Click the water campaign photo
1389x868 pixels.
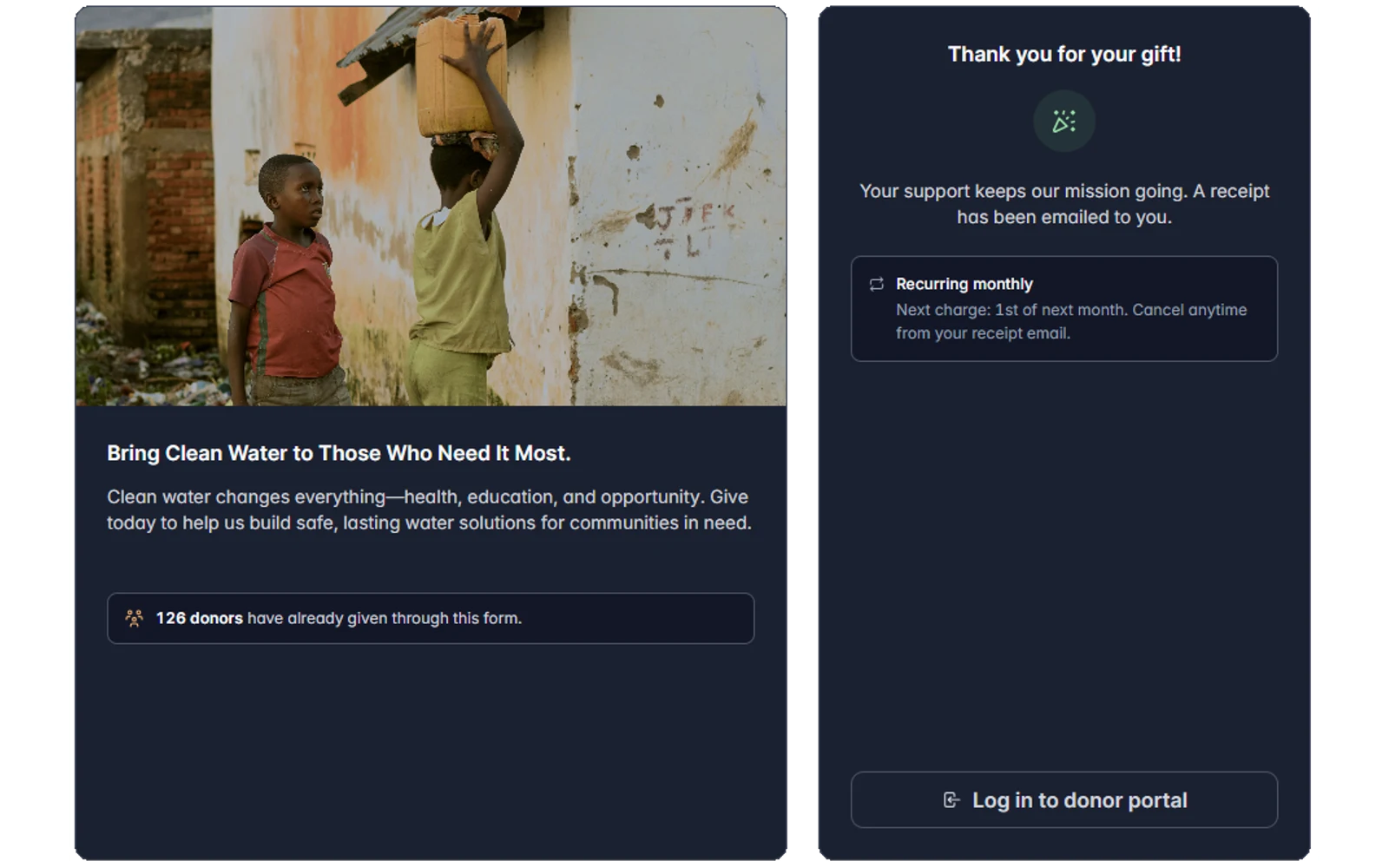(x=431, y=206)
